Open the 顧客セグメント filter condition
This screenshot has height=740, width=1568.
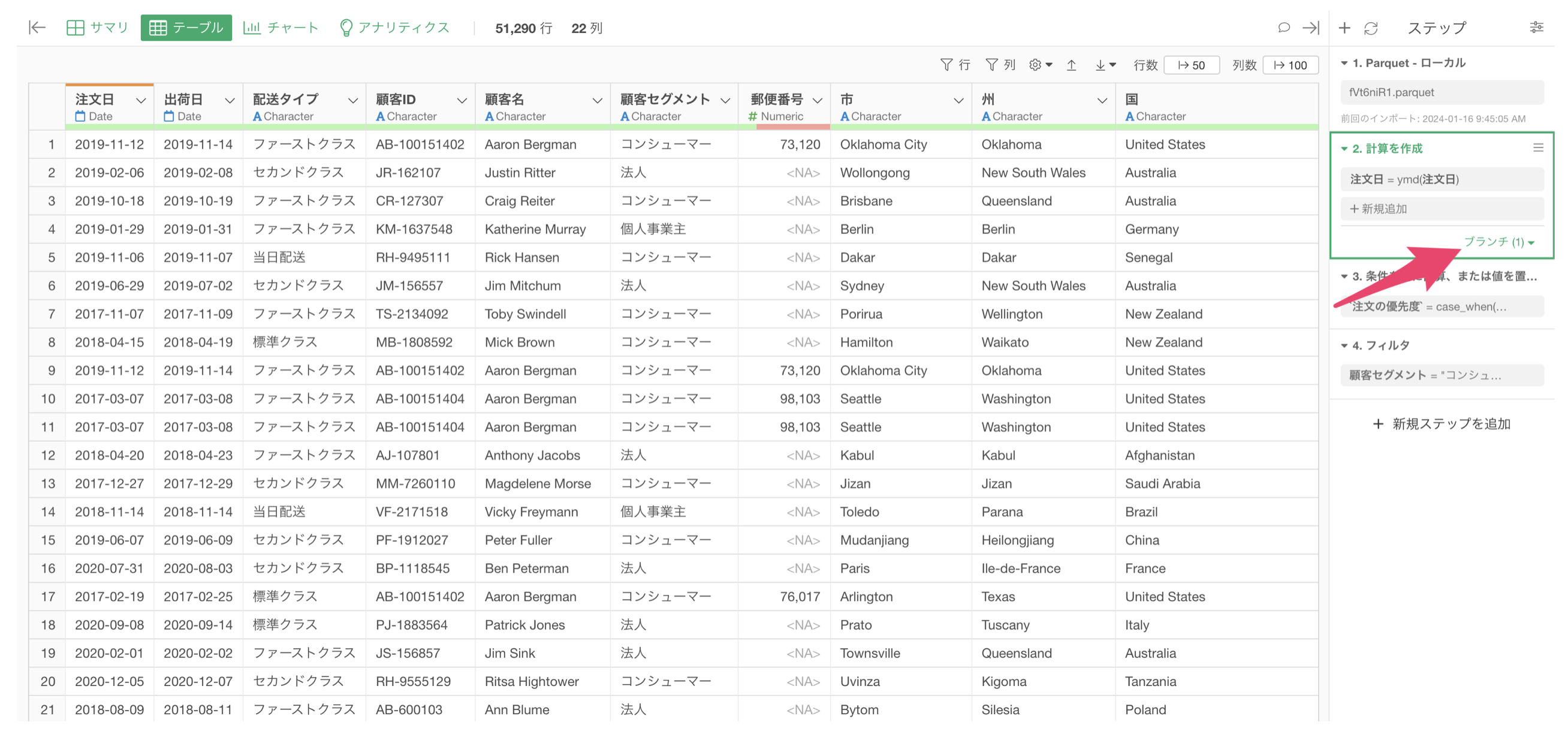tap(1442, 375)
